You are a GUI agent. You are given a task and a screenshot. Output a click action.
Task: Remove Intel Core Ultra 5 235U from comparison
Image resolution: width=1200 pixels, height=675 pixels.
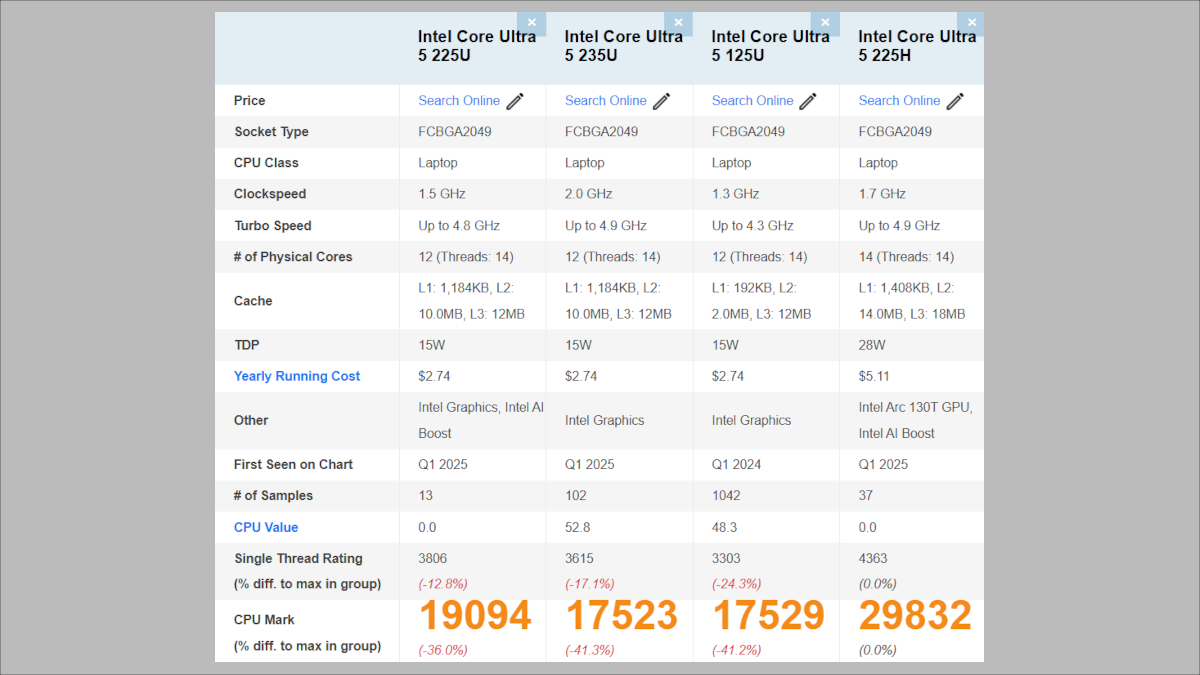click(x=678, y=23)
